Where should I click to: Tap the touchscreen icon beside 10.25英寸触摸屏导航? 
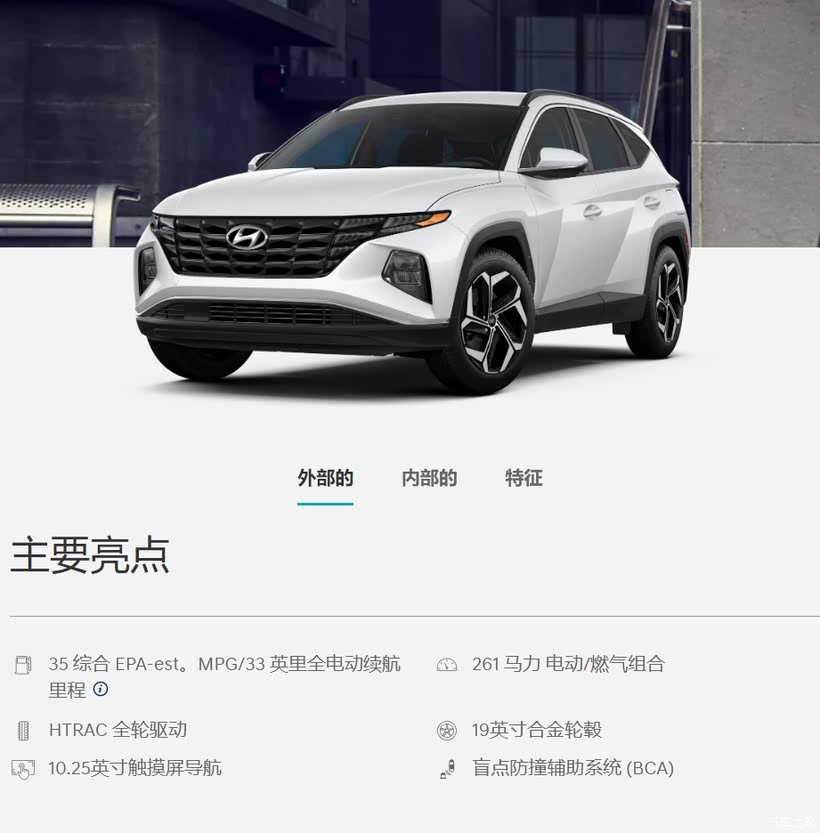pos(23,769)
